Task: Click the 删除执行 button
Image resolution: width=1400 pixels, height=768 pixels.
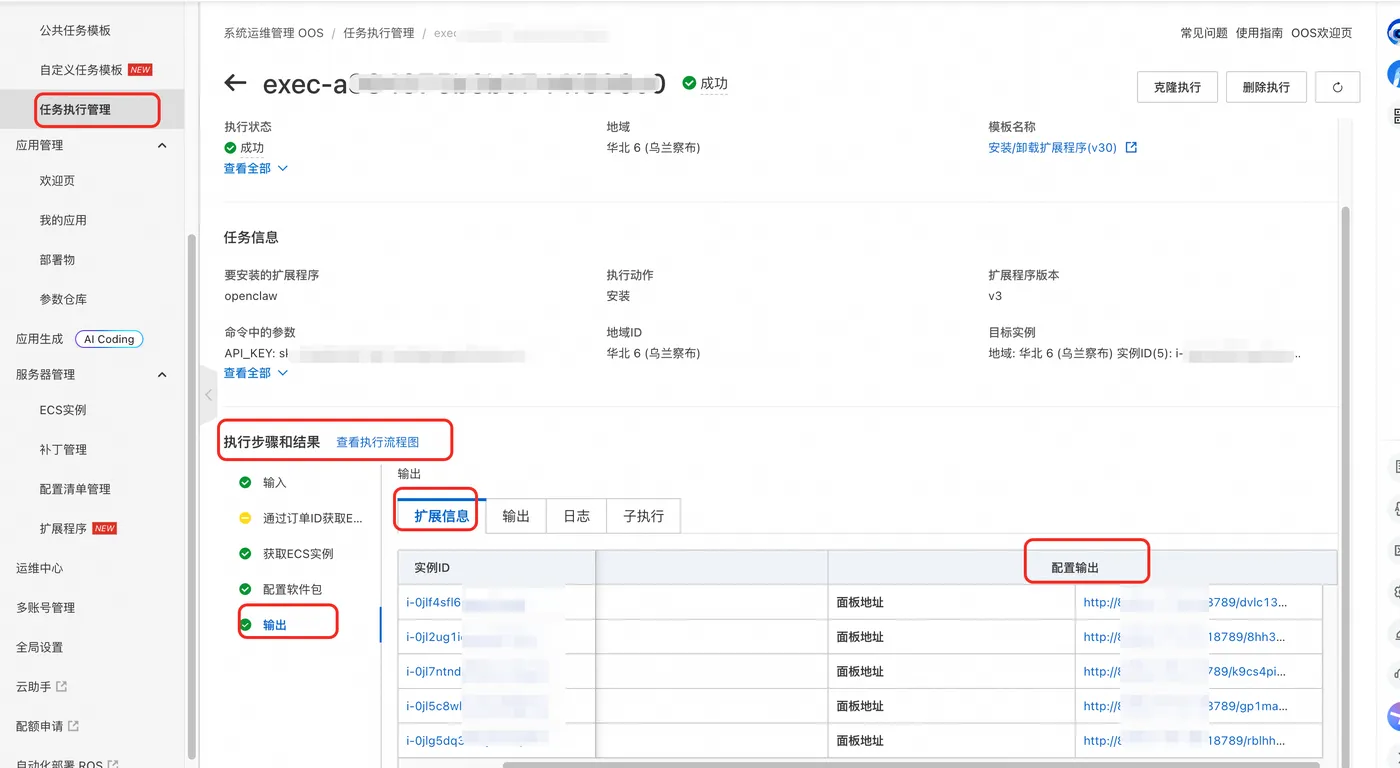Action: [1266, 87]
